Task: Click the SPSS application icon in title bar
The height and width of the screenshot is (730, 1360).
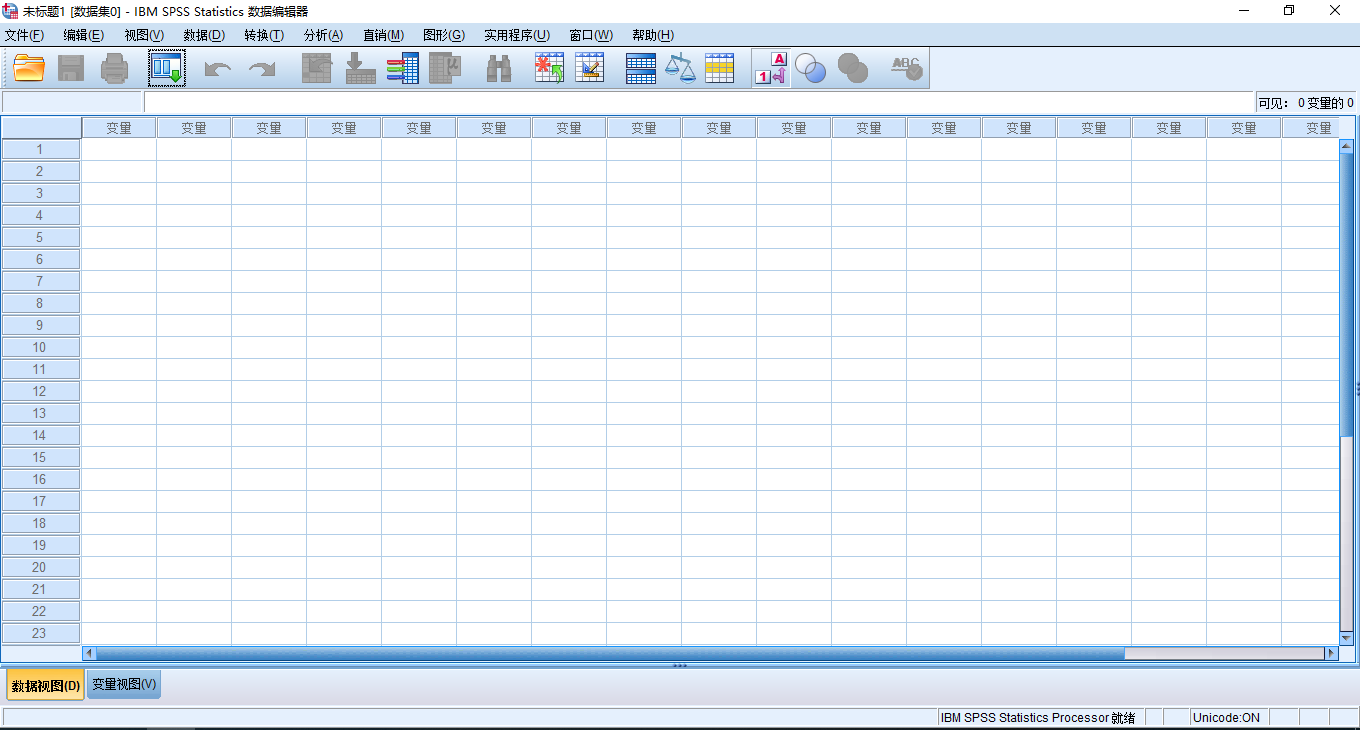Action: point(10,11)
